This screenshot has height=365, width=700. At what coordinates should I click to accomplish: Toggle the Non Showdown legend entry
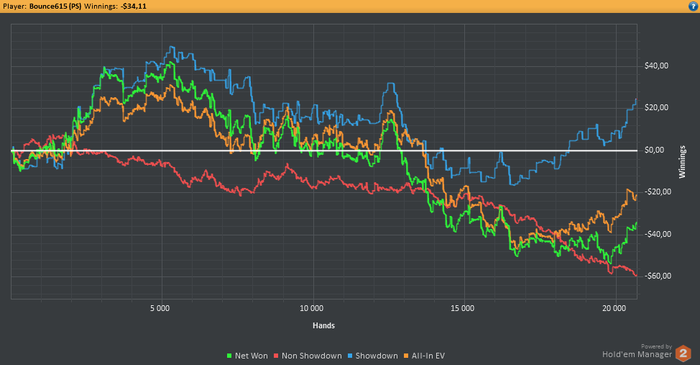click(x=308, y=356)
